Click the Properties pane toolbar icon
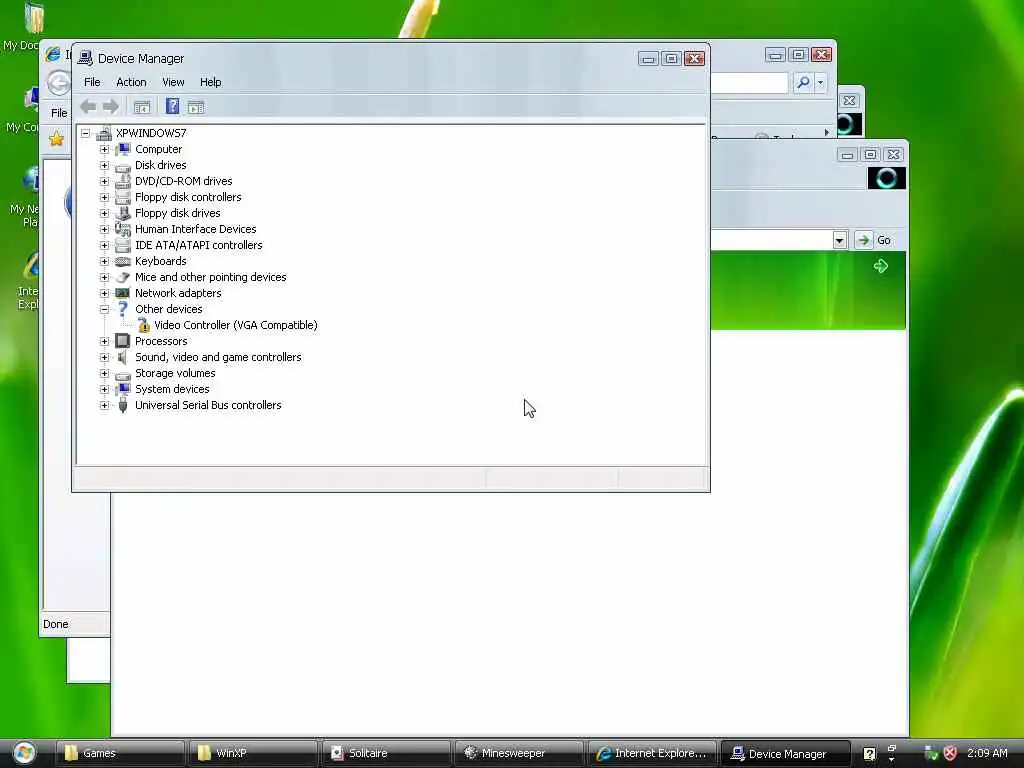1024x768 pixels. 196,107
